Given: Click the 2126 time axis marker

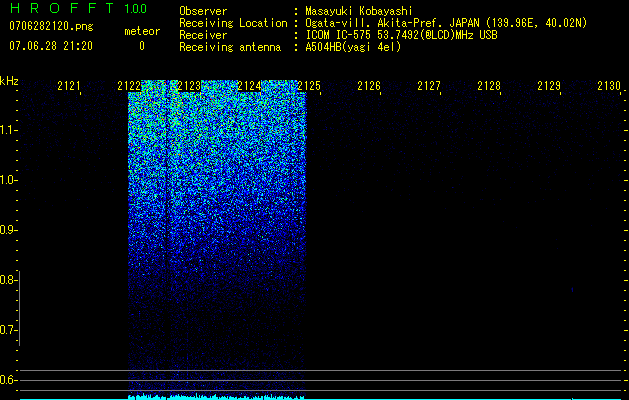Looking at the screenshot, I should click(369, 86).
